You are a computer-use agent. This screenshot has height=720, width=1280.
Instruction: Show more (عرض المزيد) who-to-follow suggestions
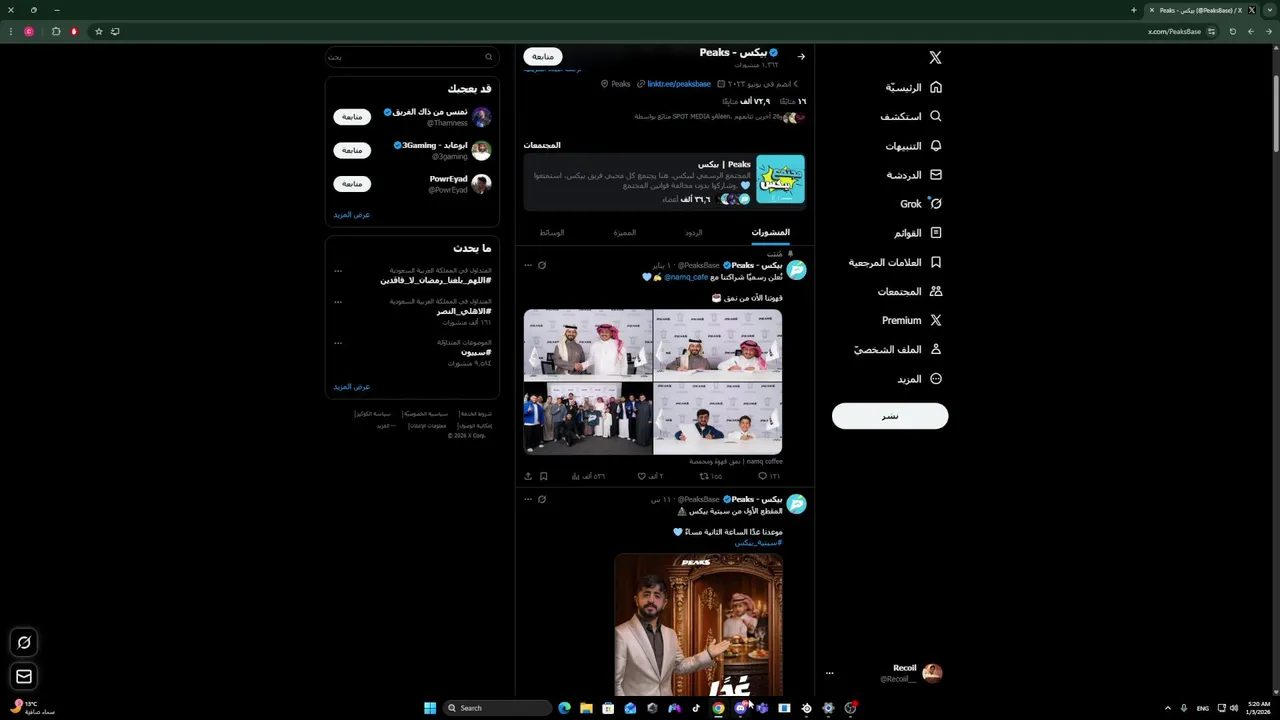pyautogui.click(x=352, y=215)
